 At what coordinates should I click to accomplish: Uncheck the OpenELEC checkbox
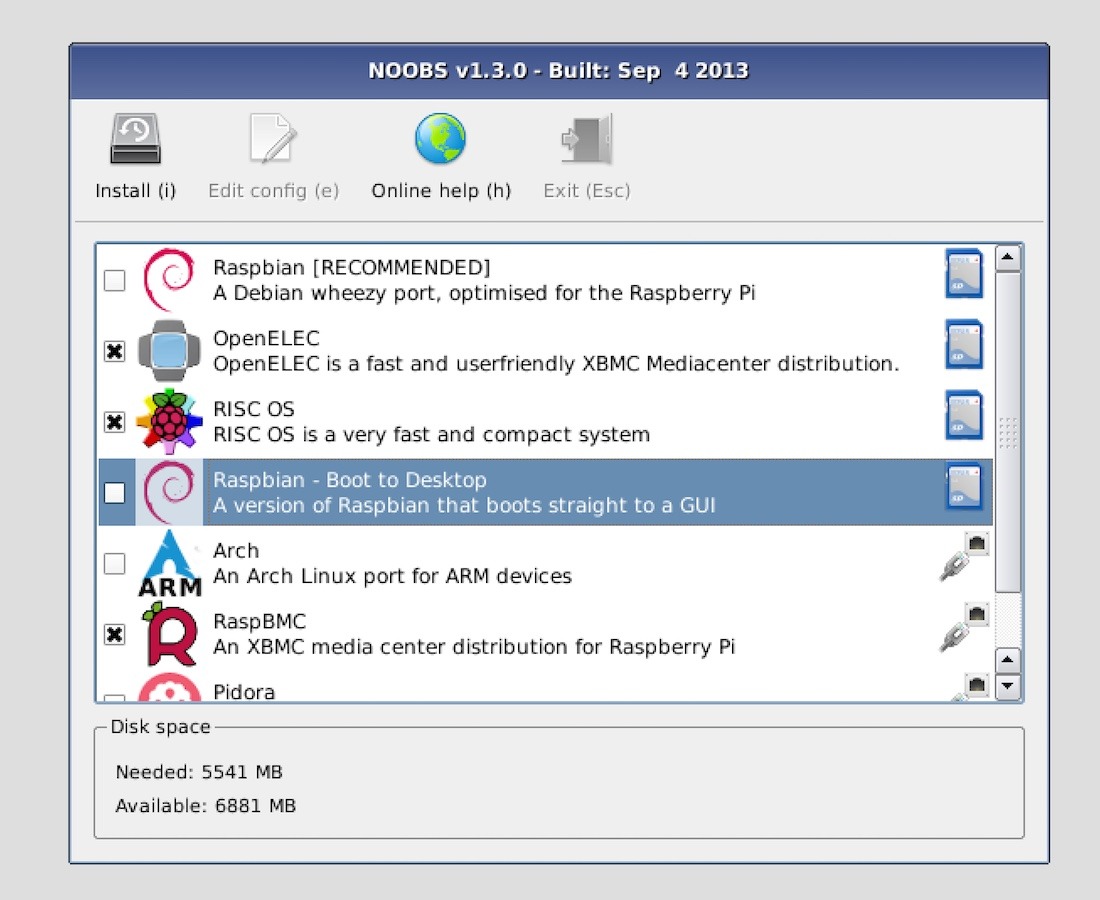coord(114,351)
